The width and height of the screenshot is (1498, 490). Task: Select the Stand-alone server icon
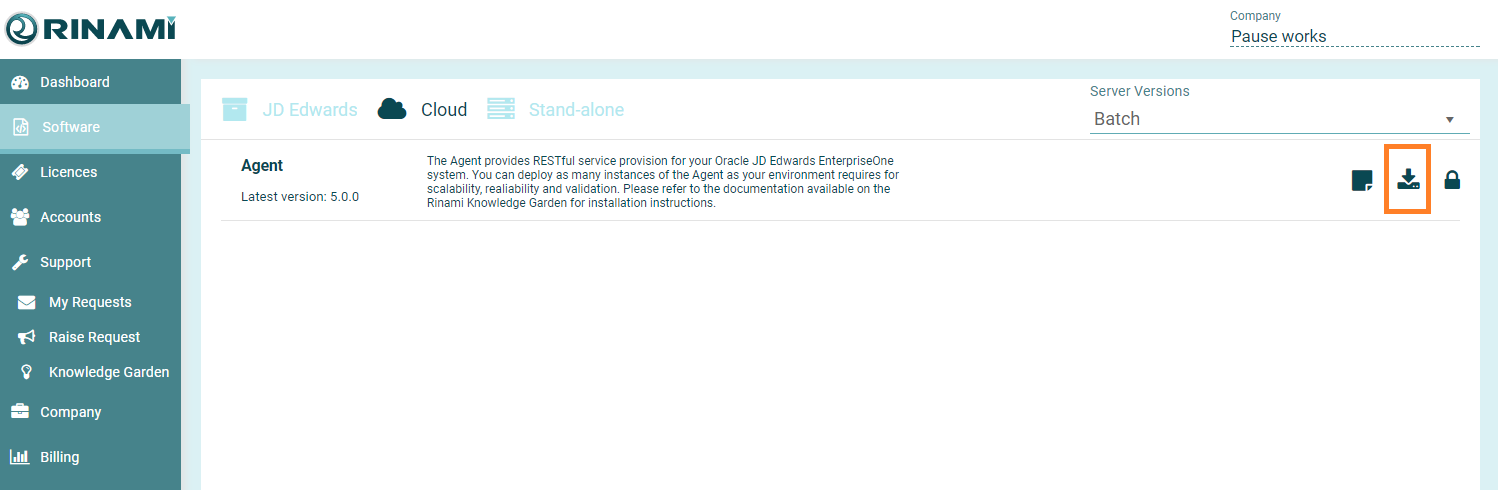point(501,109)
